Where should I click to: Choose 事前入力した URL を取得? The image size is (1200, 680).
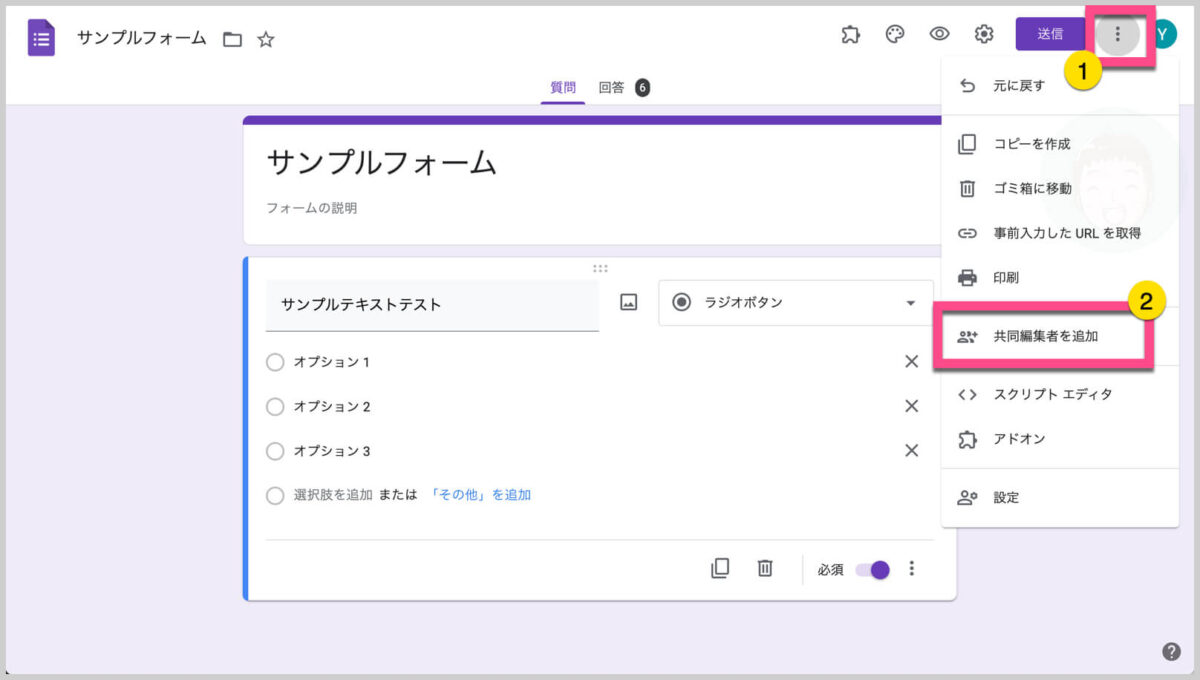pyautogui.click(x=1060, y=233)
